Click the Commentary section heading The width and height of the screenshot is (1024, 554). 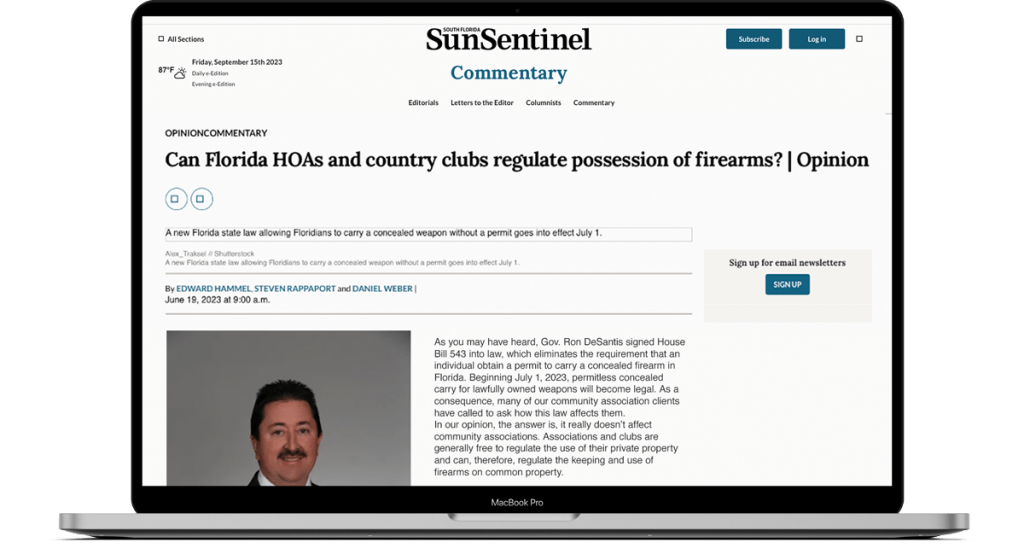click(x=509, y=73)
